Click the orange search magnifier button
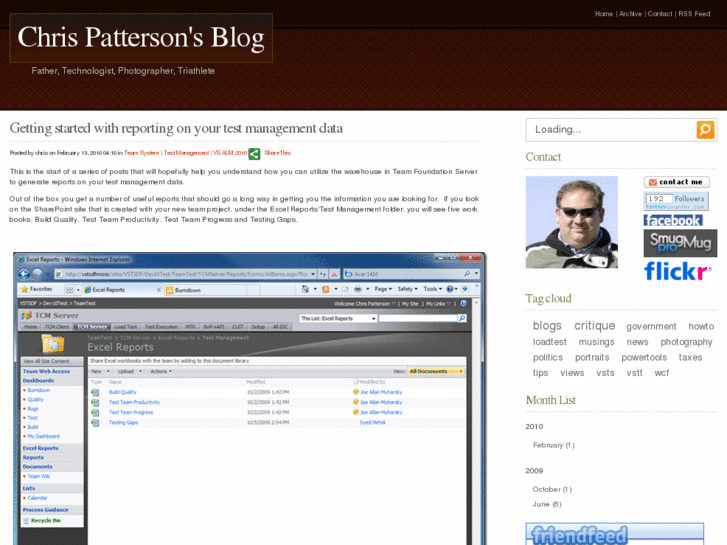 705,130
